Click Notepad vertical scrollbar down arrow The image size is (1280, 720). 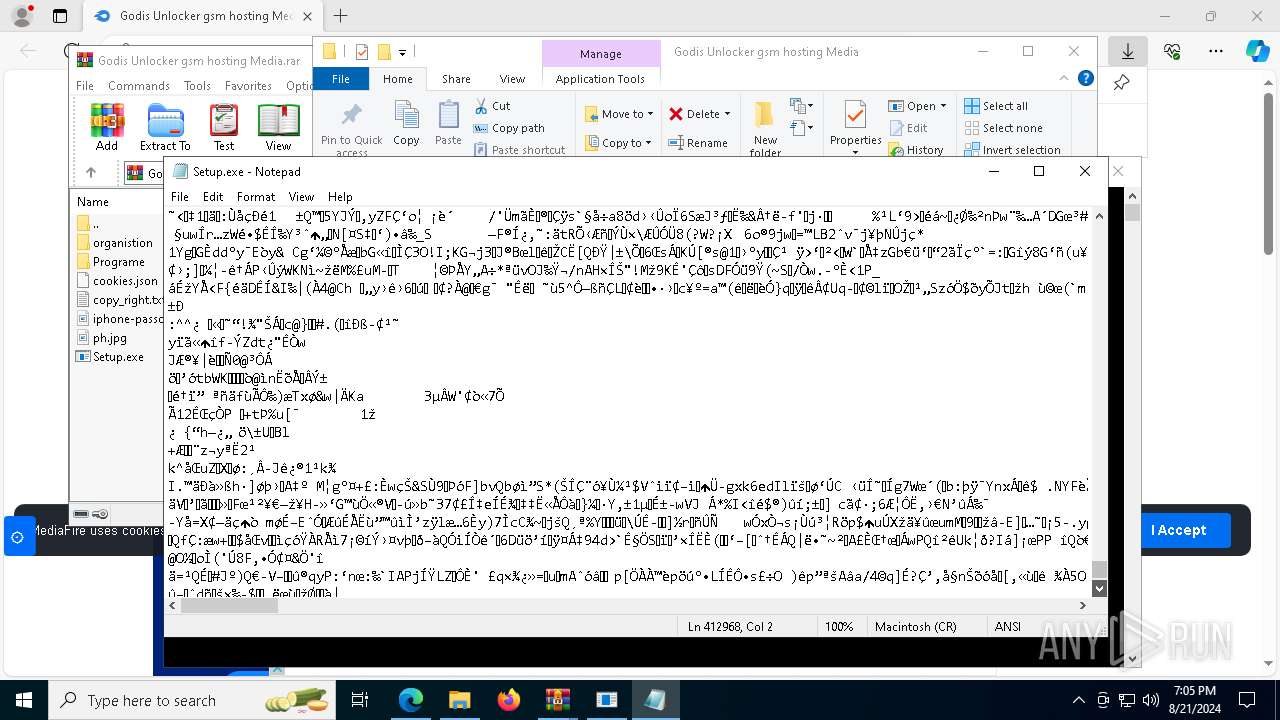point(1100,588)
